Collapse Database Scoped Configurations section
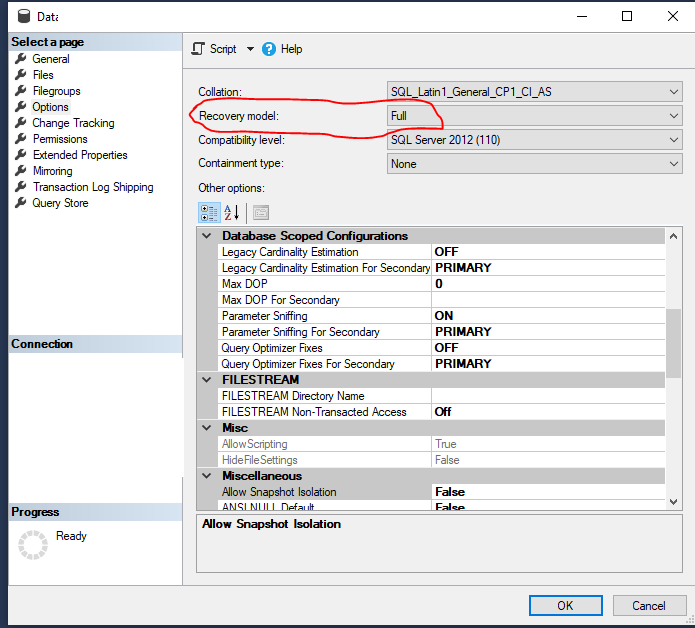Image resolution: width=695 pixels, height=628 pixels. 207,236
